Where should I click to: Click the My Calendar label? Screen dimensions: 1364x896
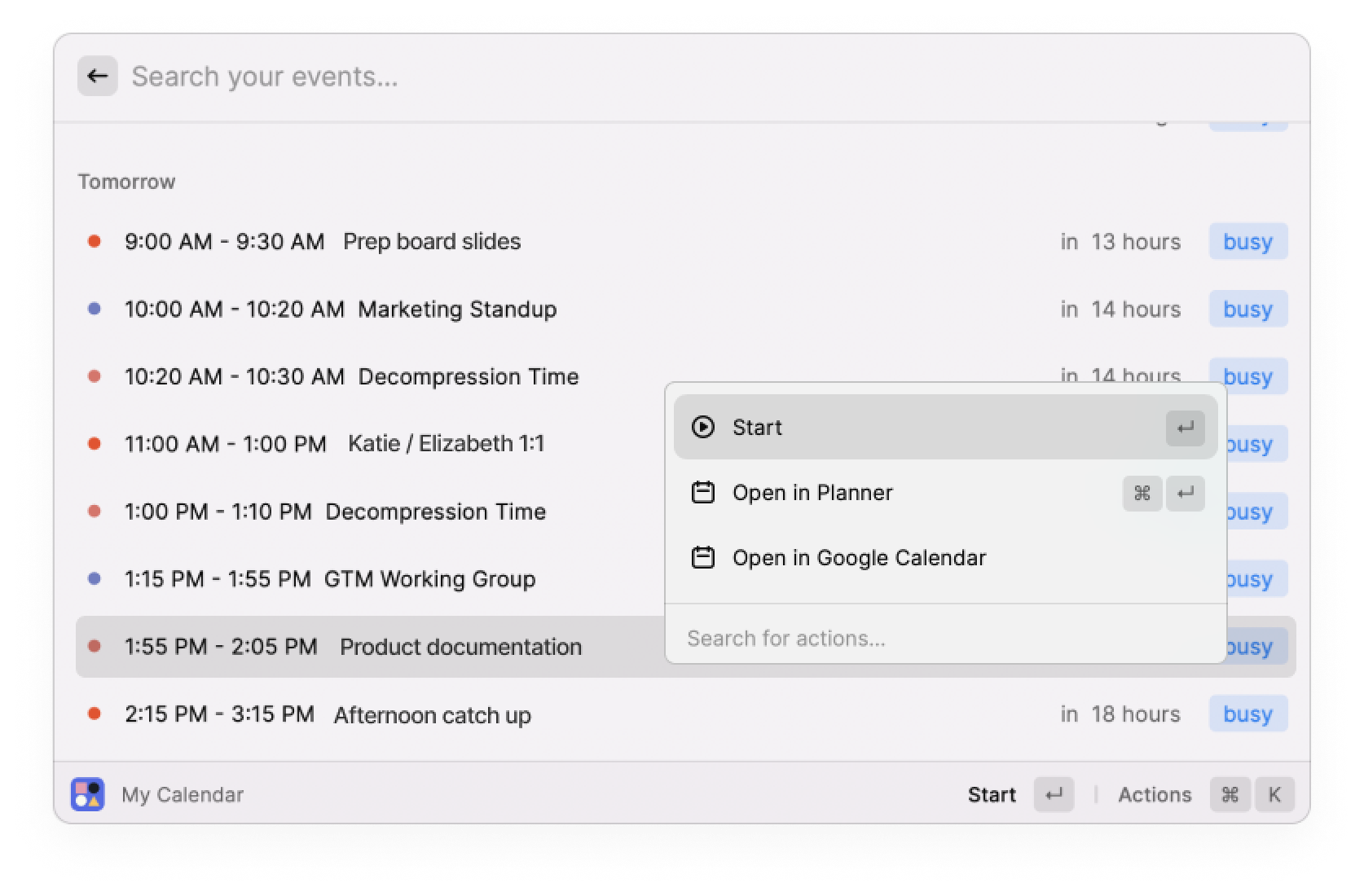click(x=183, y=795)
